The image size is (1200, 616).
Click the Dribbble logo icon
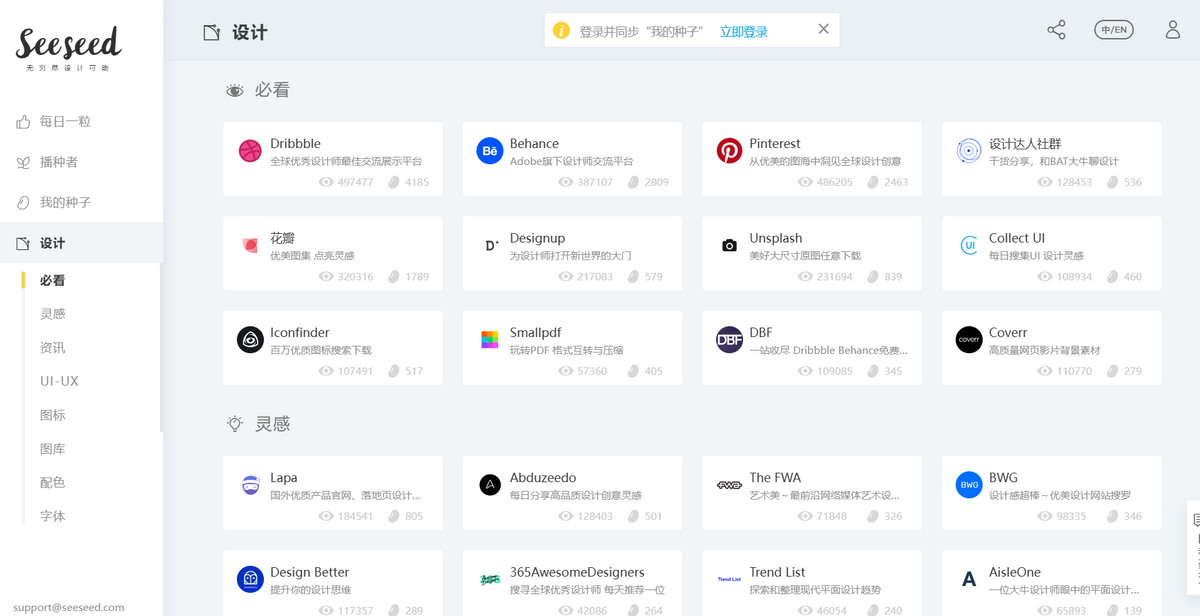(x=250, y=151)
